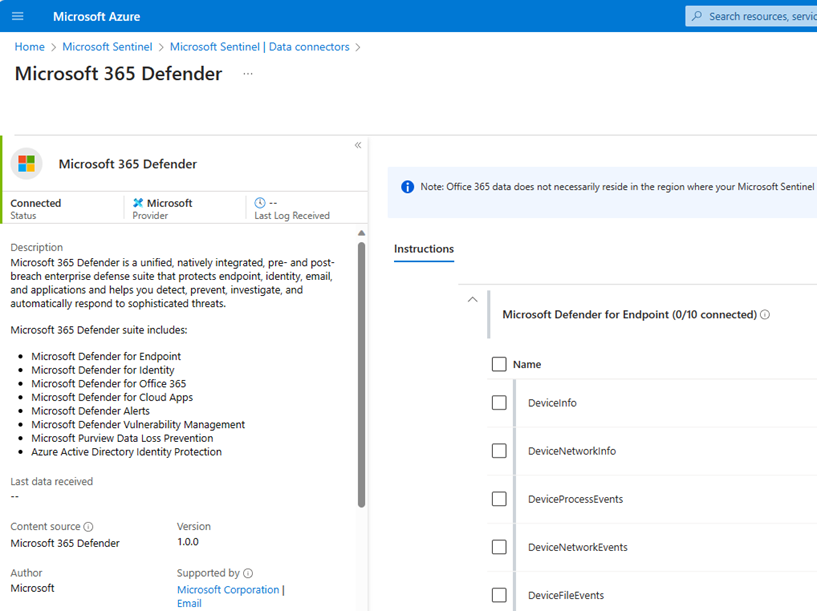Click info icon beside Defender for Endpoint heading
Viewport: 817px width, 611px height.
click(x=765, y=315)
